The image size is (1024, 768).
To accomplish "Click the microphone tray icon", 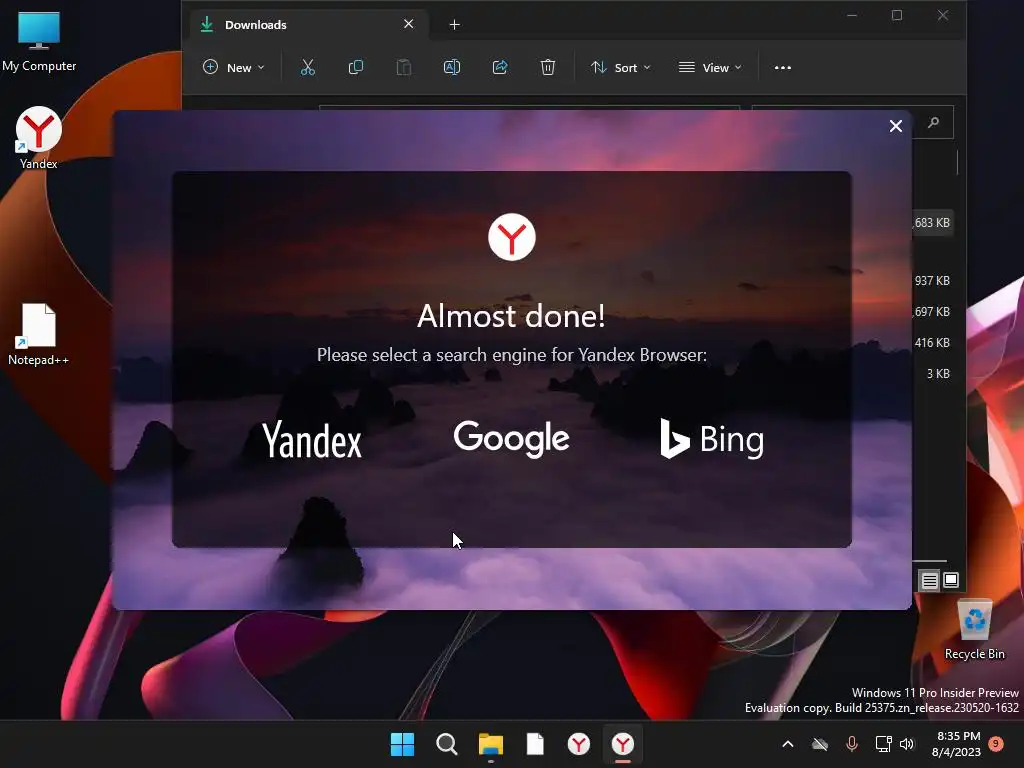I will pos(852,744).
